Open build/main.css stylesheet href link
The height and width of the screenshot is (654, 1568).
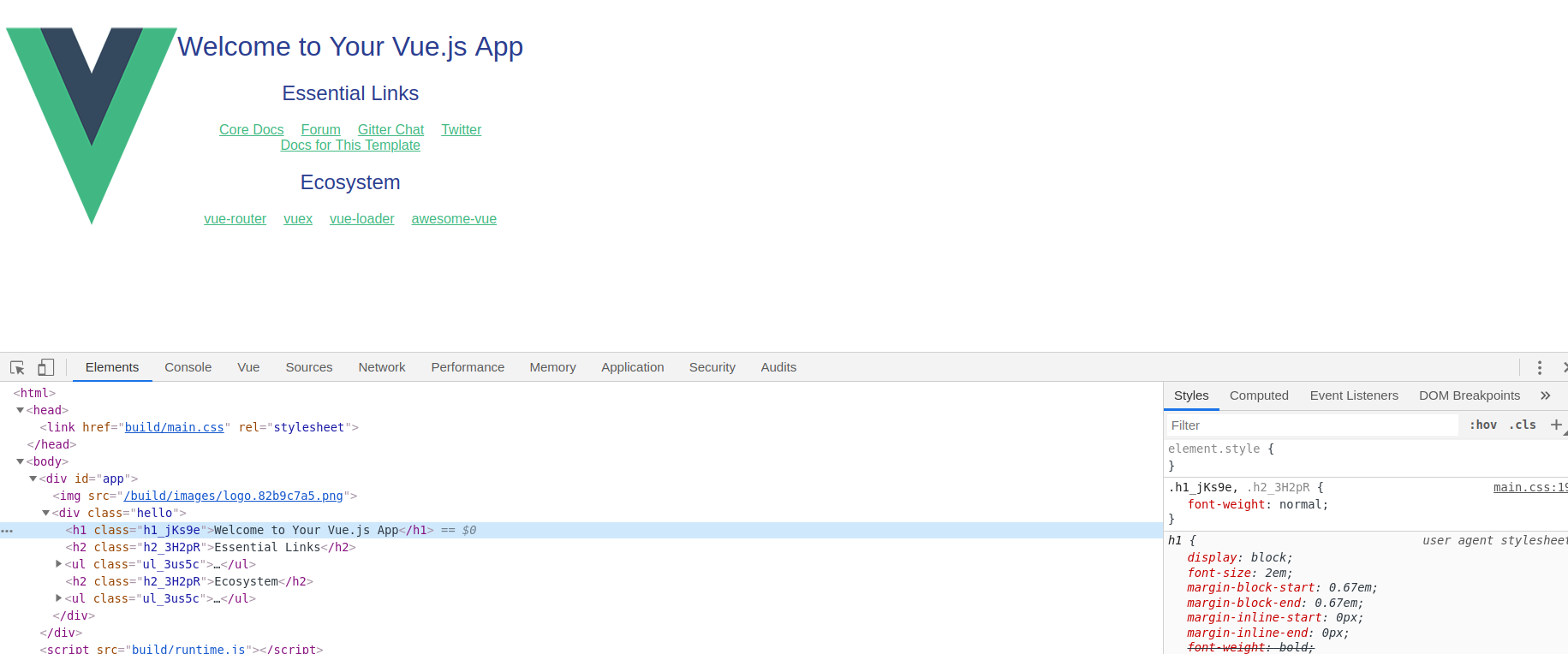pyautogui.click(x=174, y=427)
